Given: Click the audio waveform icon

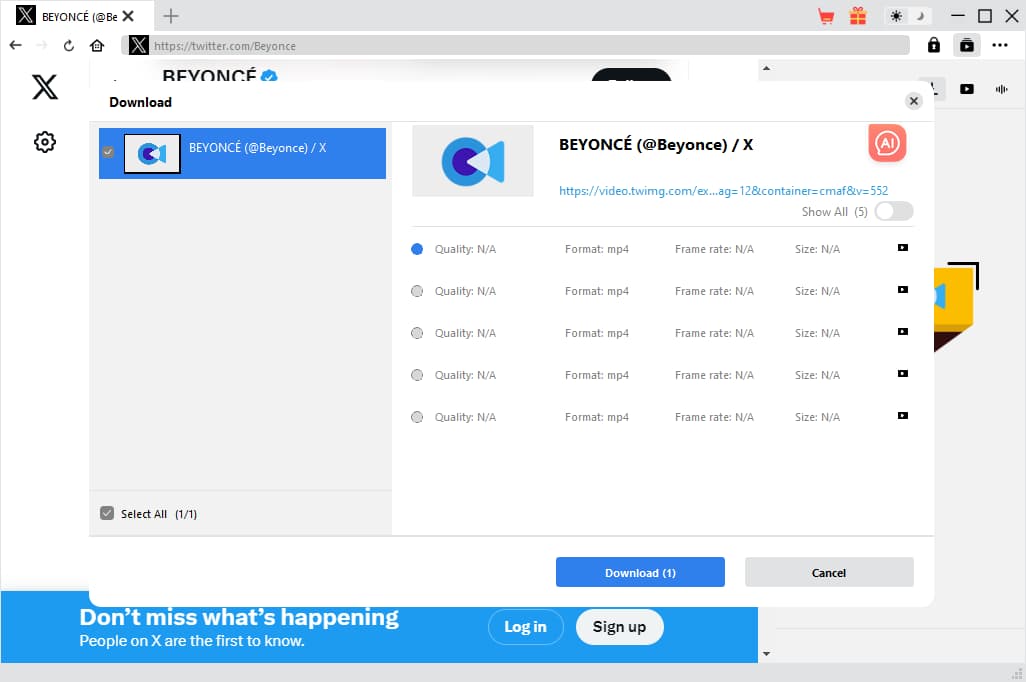Looking at the screenshot, I should (x=1001, y=89).
